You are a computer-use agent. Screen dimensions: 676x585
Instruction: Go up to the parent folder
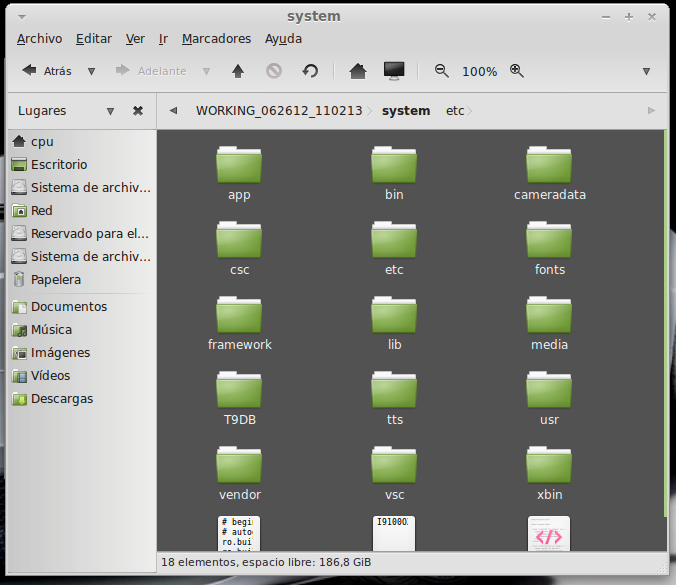pyautogui.click(x=238, y=71)
